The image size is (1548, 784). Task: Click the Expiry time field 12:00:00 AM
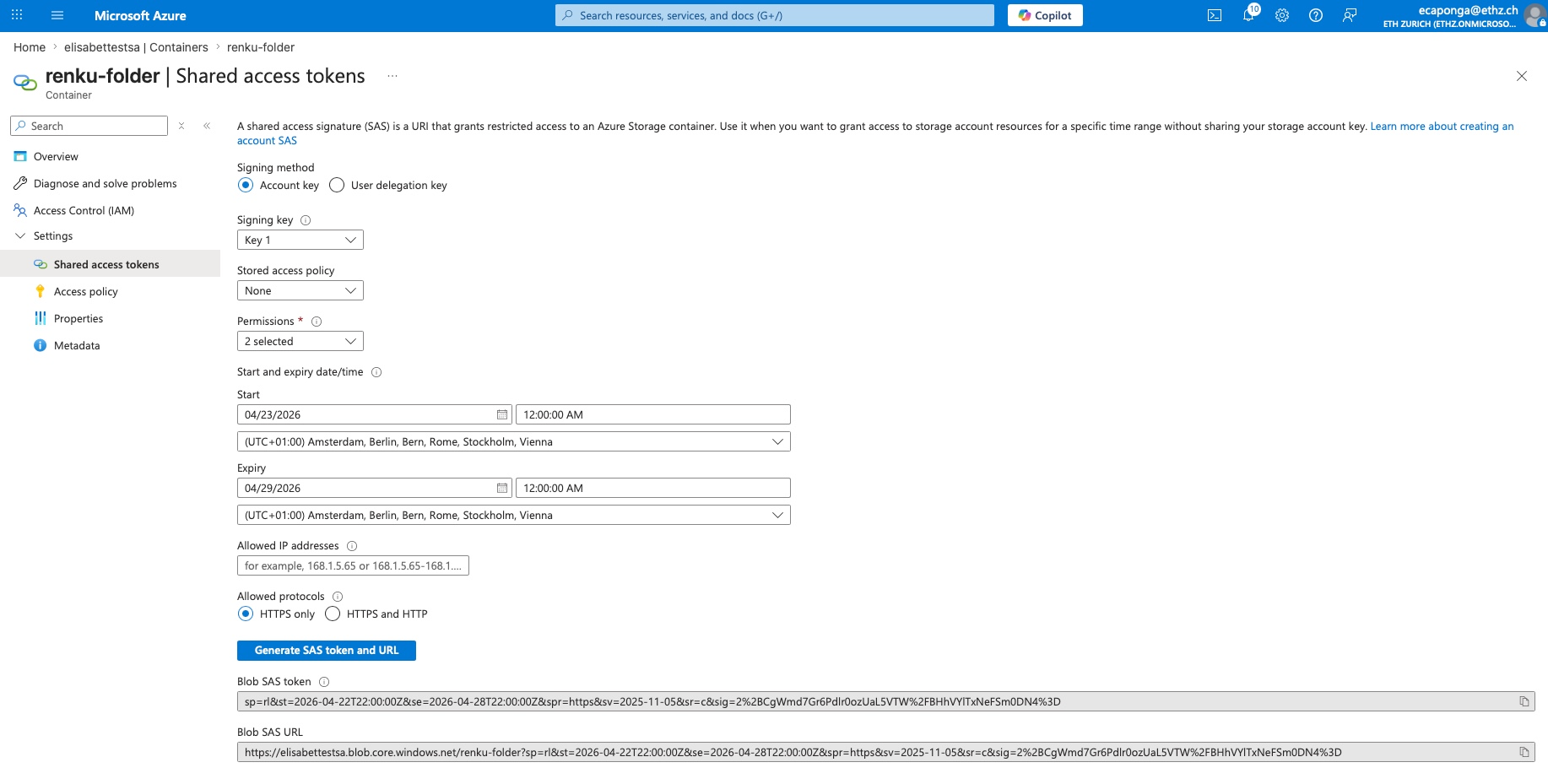pyautogui.click(x=653, y=488)
